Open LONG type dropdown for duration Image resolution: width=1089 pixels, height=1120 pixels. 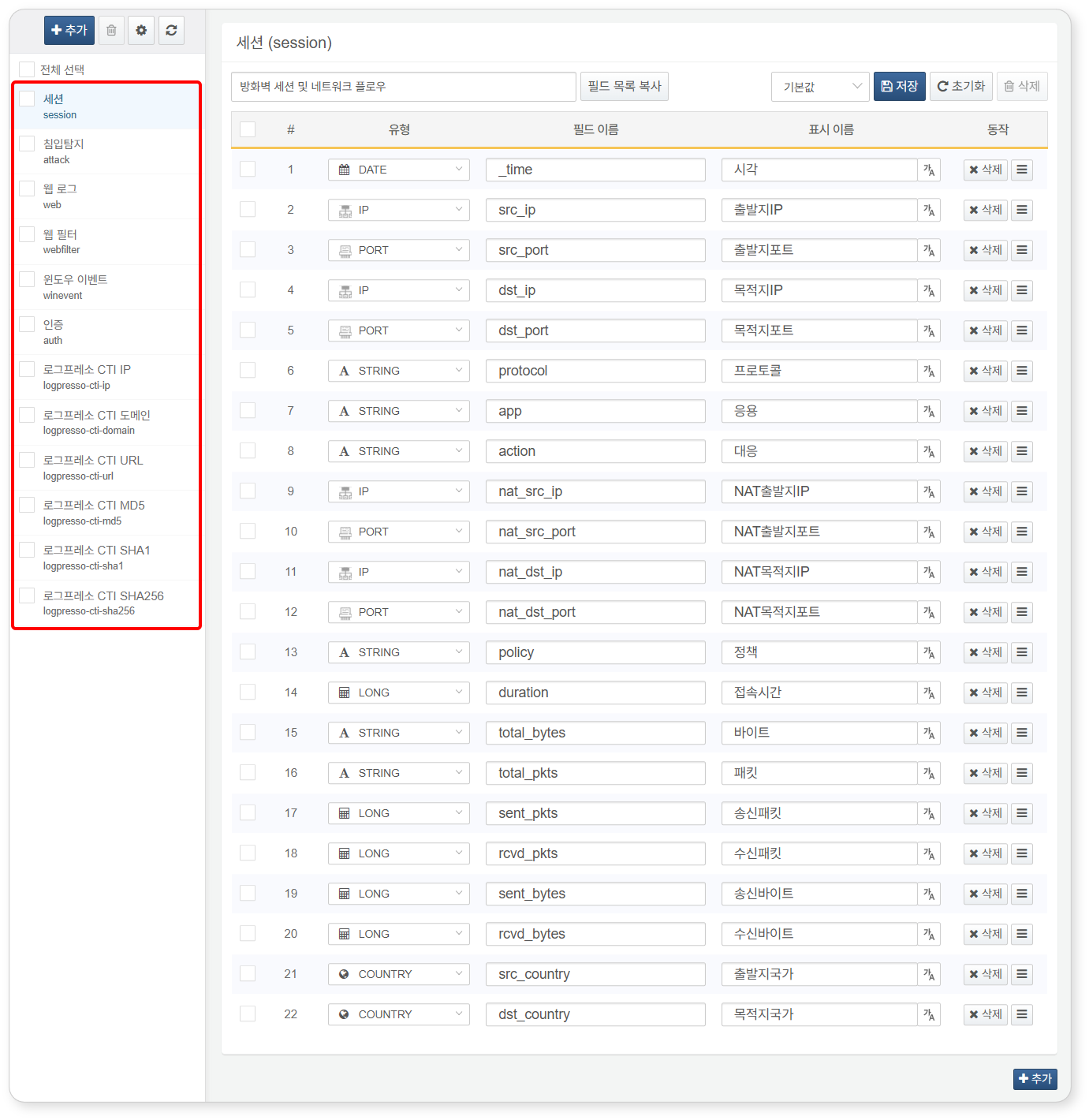(x=399, y=693)
